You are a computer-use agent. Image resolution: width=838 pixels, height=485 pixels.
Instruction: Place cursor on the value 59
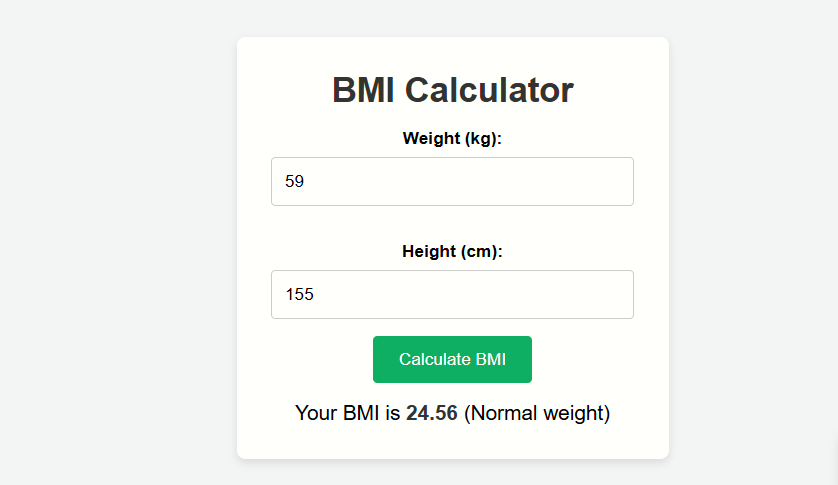coord(294,182)
